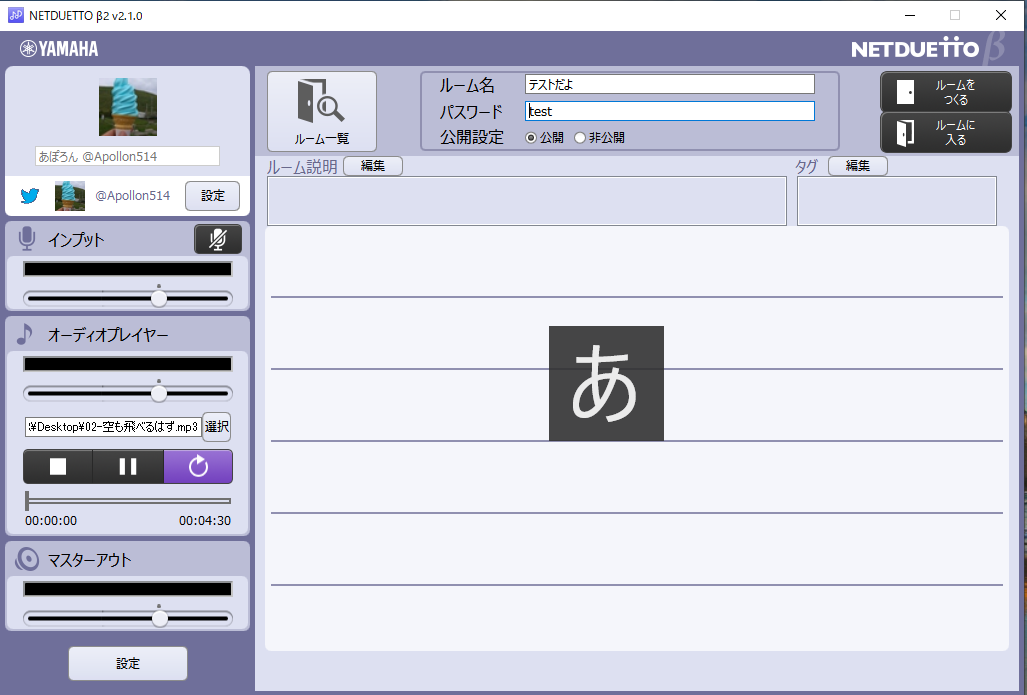Click the パスワード input field

pos(669,111)
